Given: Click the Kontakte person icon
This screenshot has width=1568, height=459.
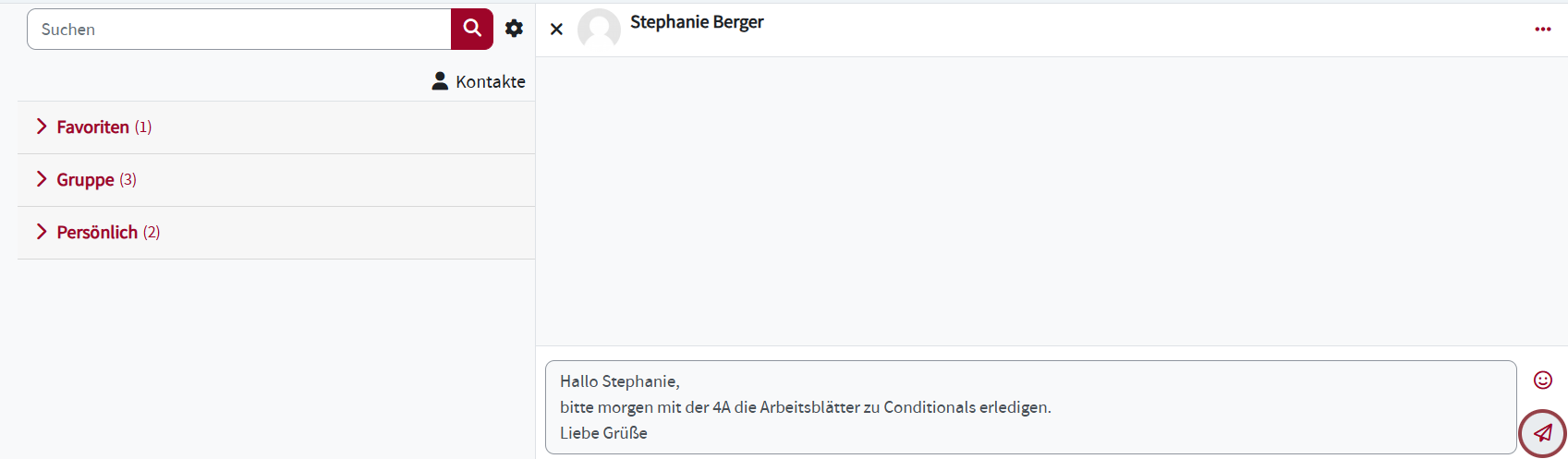Looking at the screenshot, I should [440, 81].
